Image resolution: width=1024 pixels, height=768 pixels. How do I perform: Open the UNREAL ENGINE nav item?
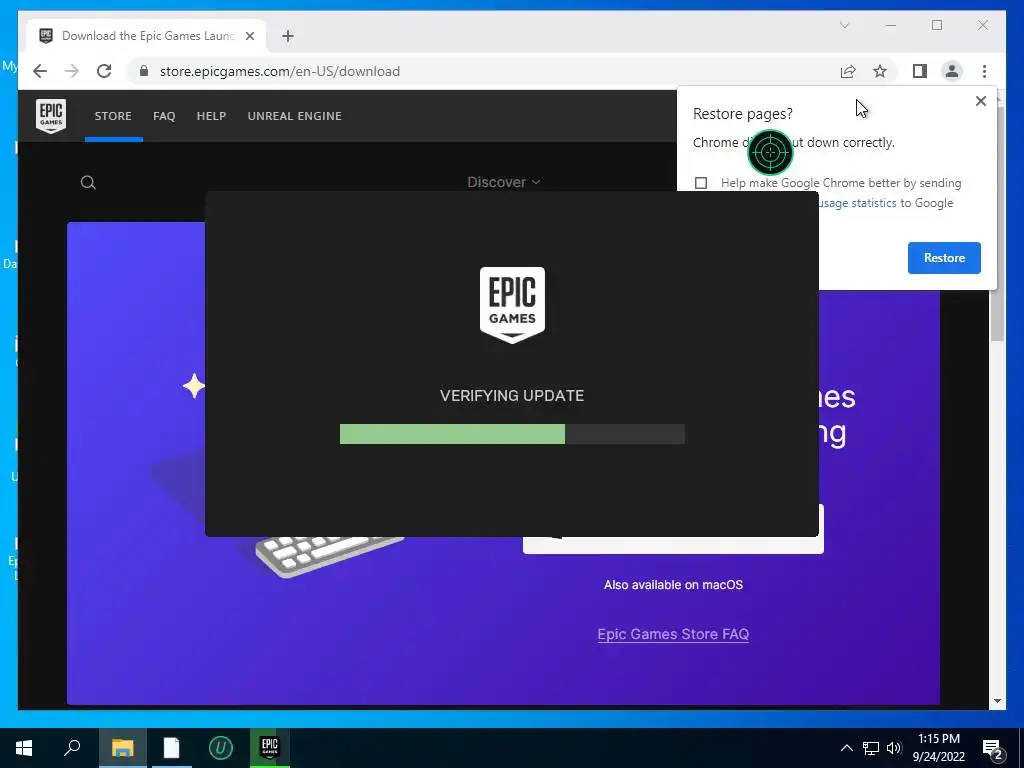tap(295, 116)
